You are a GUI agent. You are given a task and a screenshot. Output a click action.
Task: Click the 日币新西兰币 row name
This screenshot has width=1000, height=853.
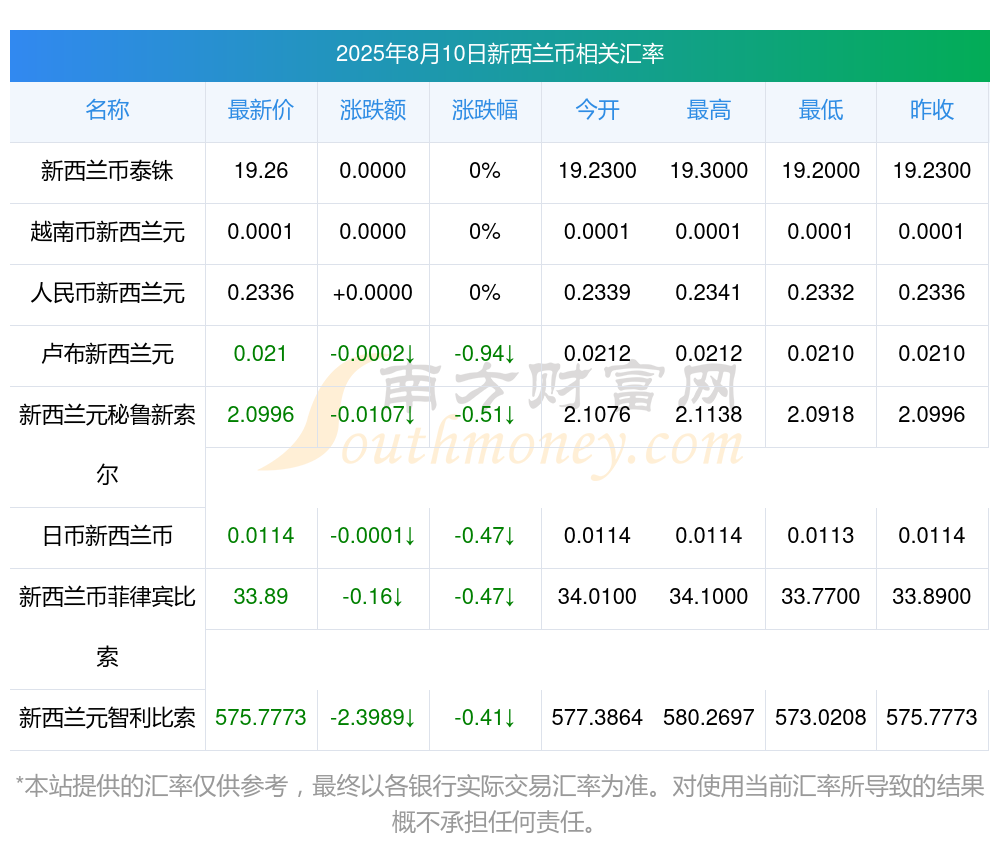point(107,536)
